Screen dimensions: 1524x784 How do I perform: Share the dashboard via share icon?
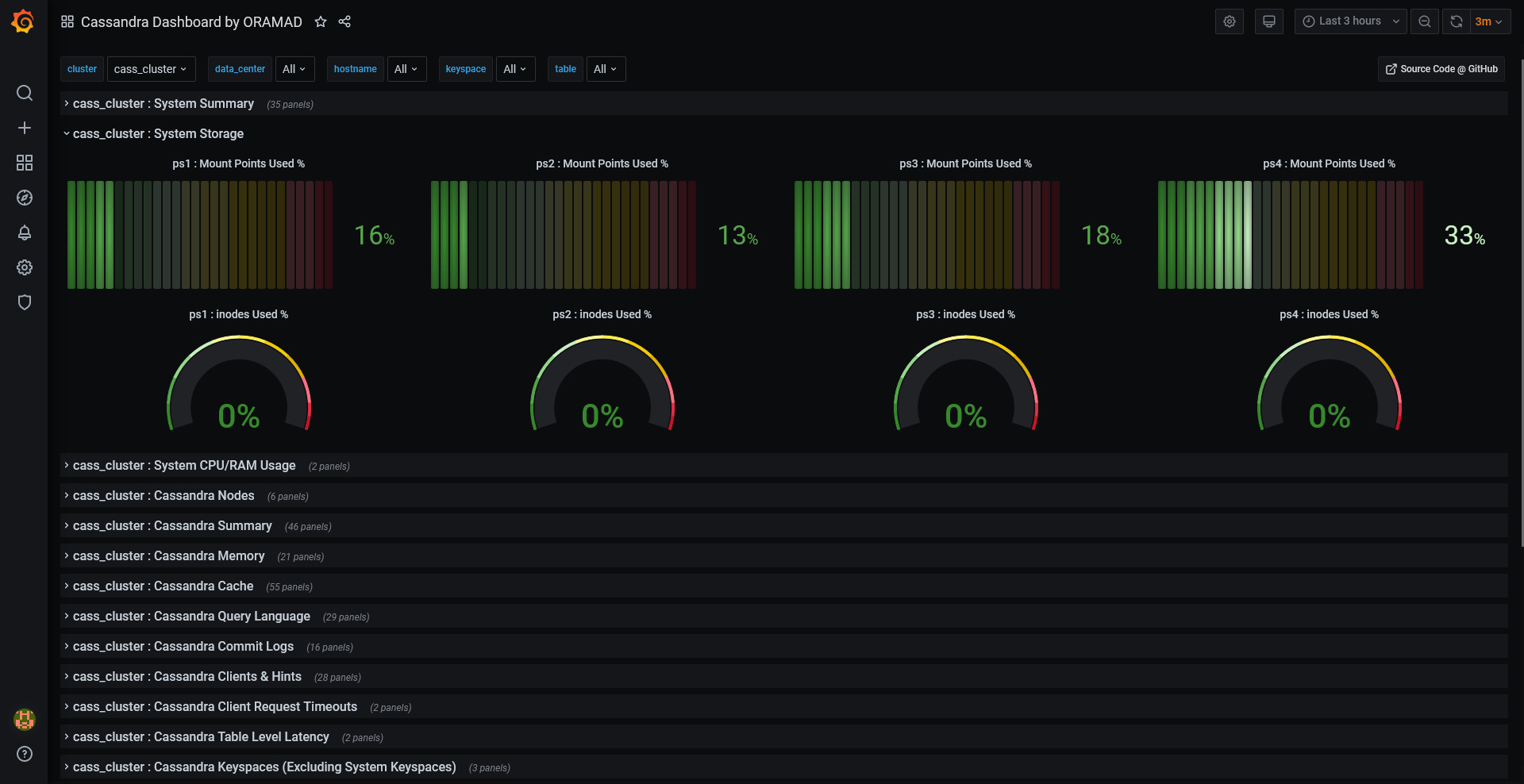click(344, 21)
